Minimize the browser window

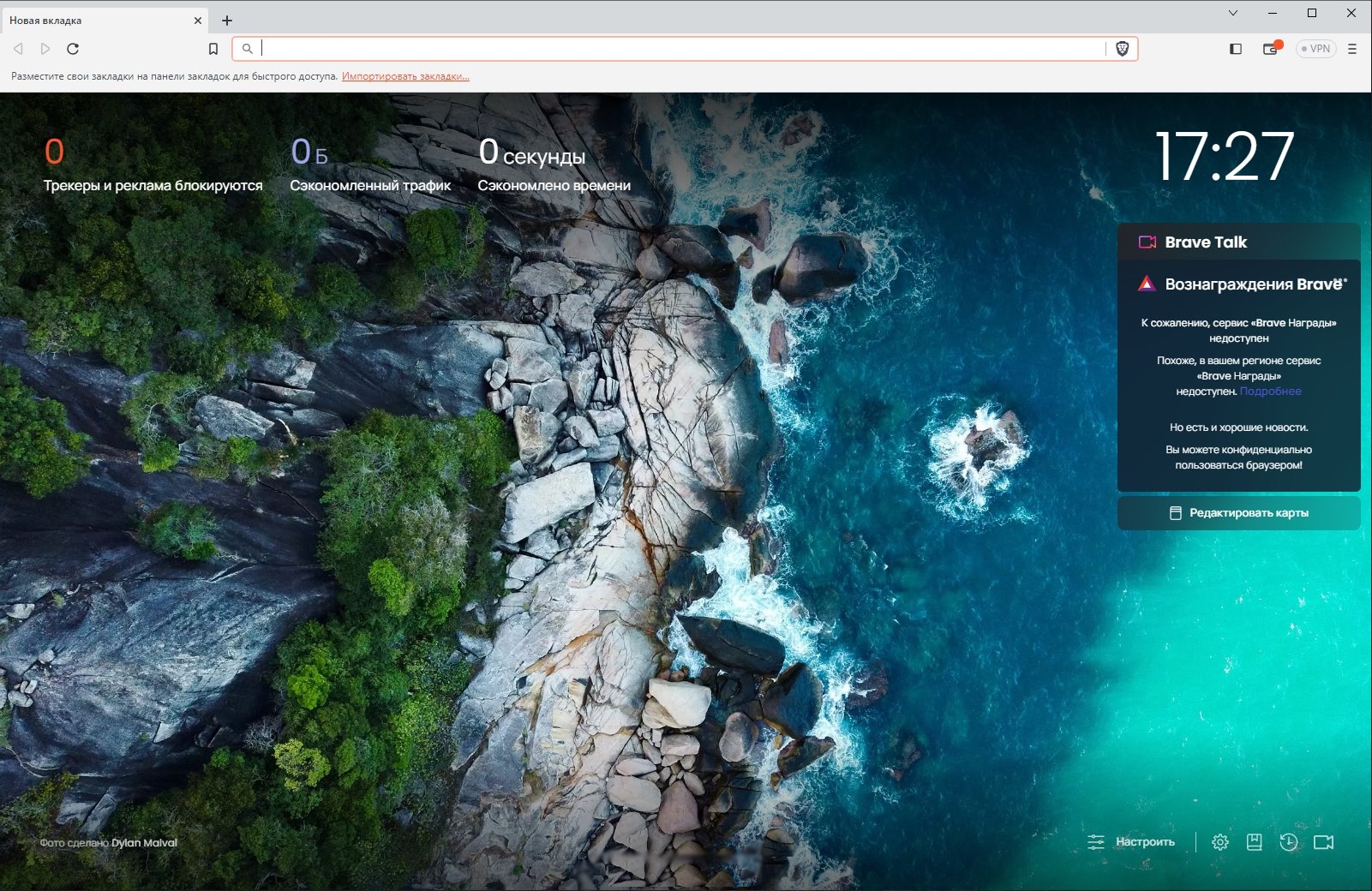tap(1273, 13)
